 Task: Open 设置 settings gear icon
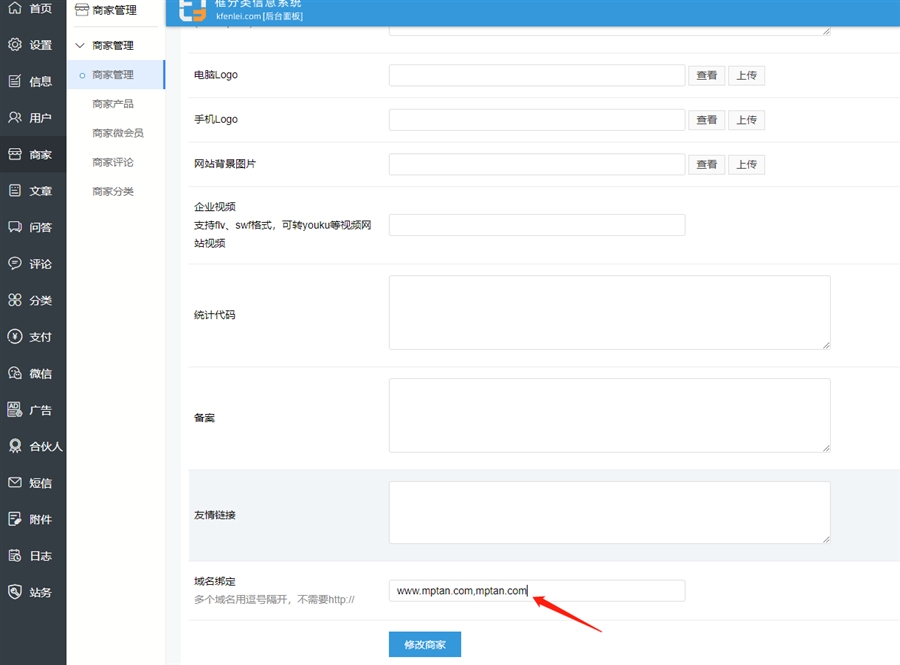point(14,45)
